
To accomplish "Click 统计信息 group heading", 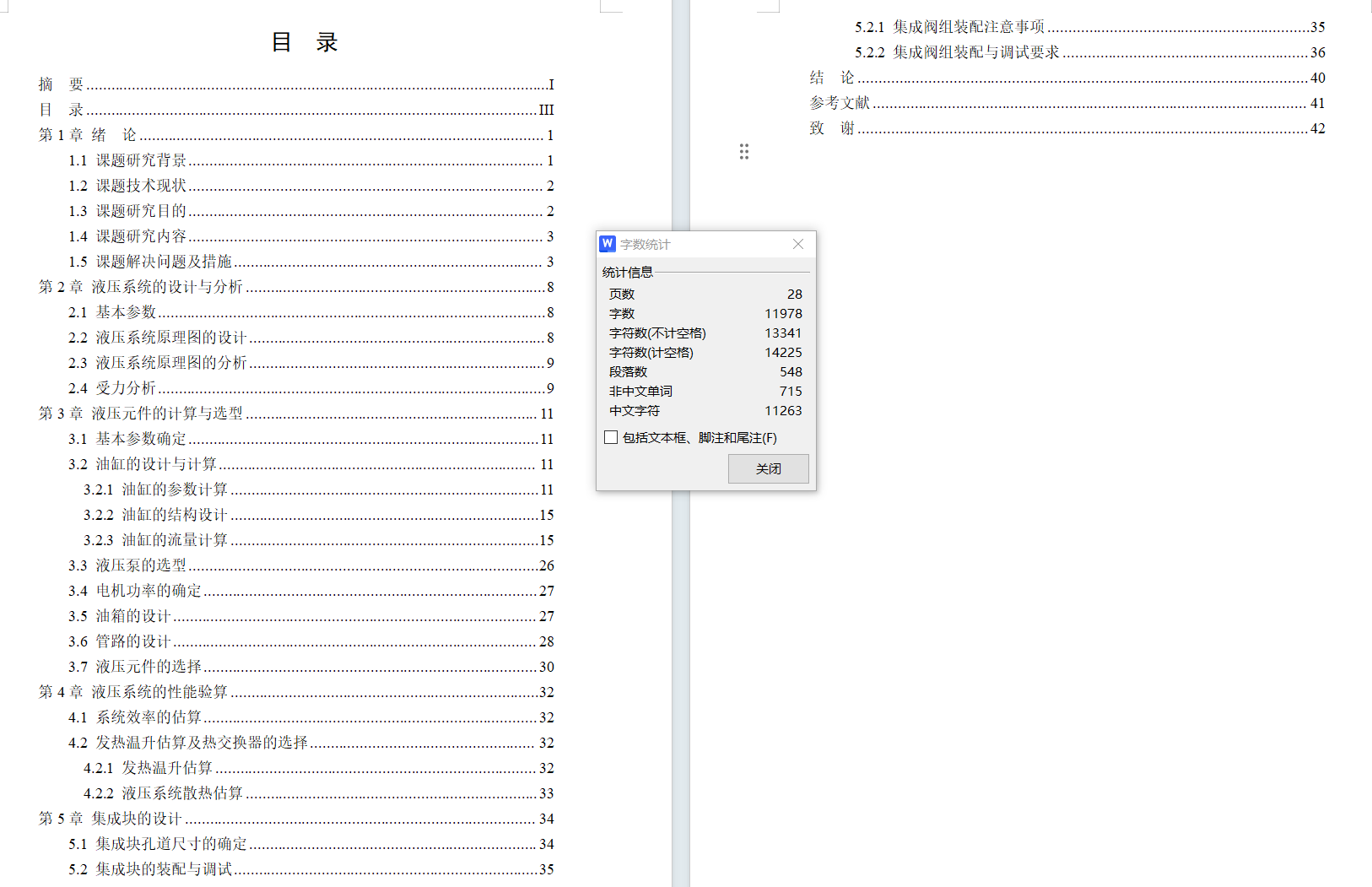I will pos(628,272).
